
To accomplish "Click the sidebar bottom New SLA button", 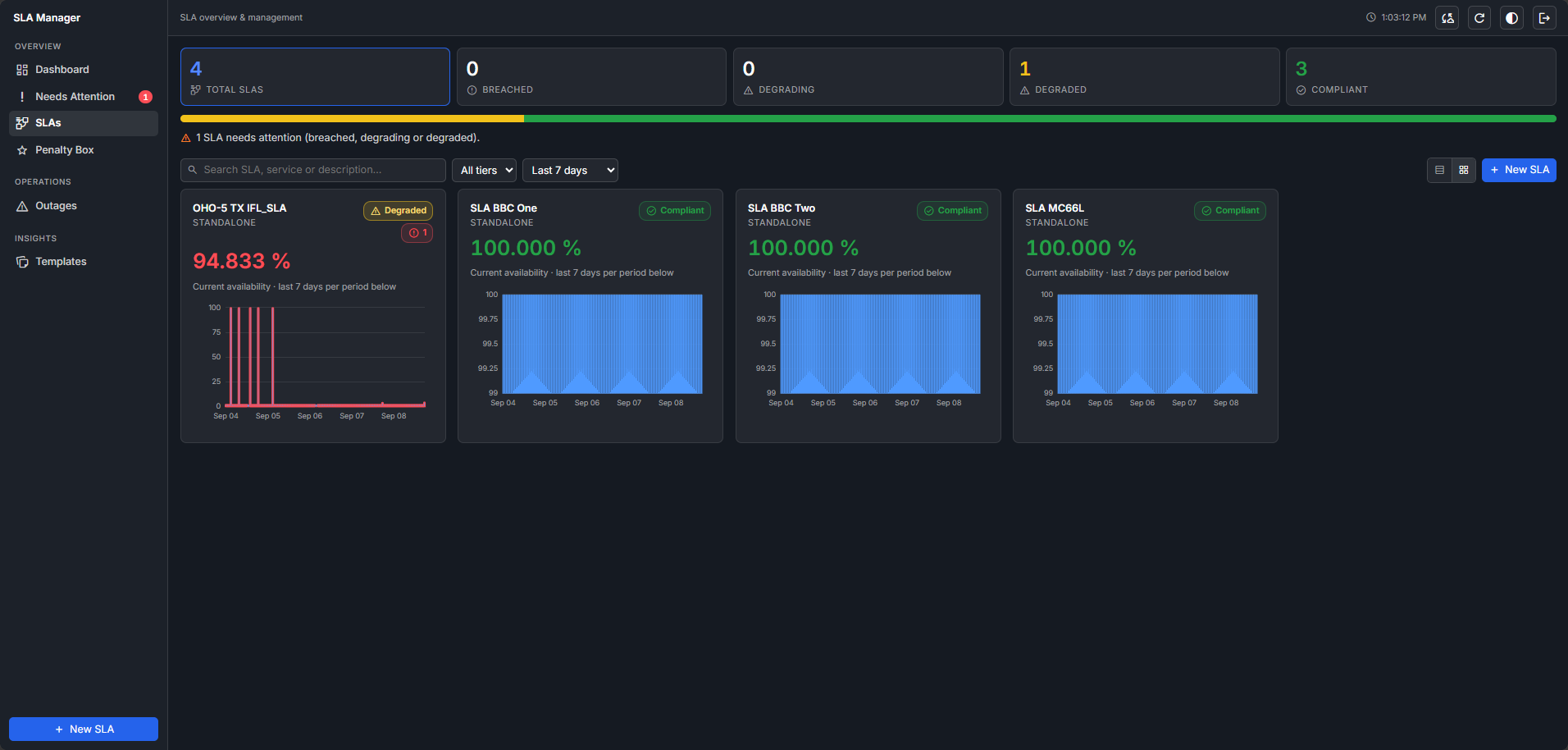I will (84, 729).
